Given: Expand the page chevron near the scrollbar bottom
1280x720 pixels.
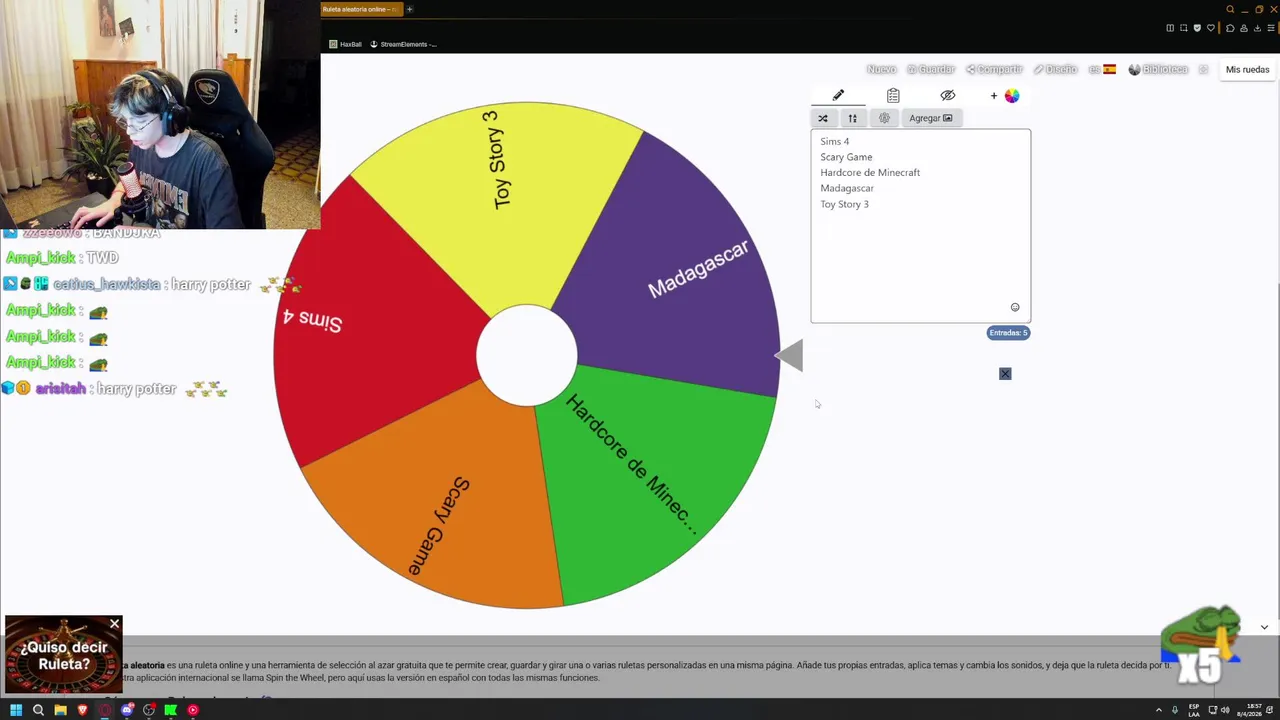Looking at the screenshot, I should 1264,627.
